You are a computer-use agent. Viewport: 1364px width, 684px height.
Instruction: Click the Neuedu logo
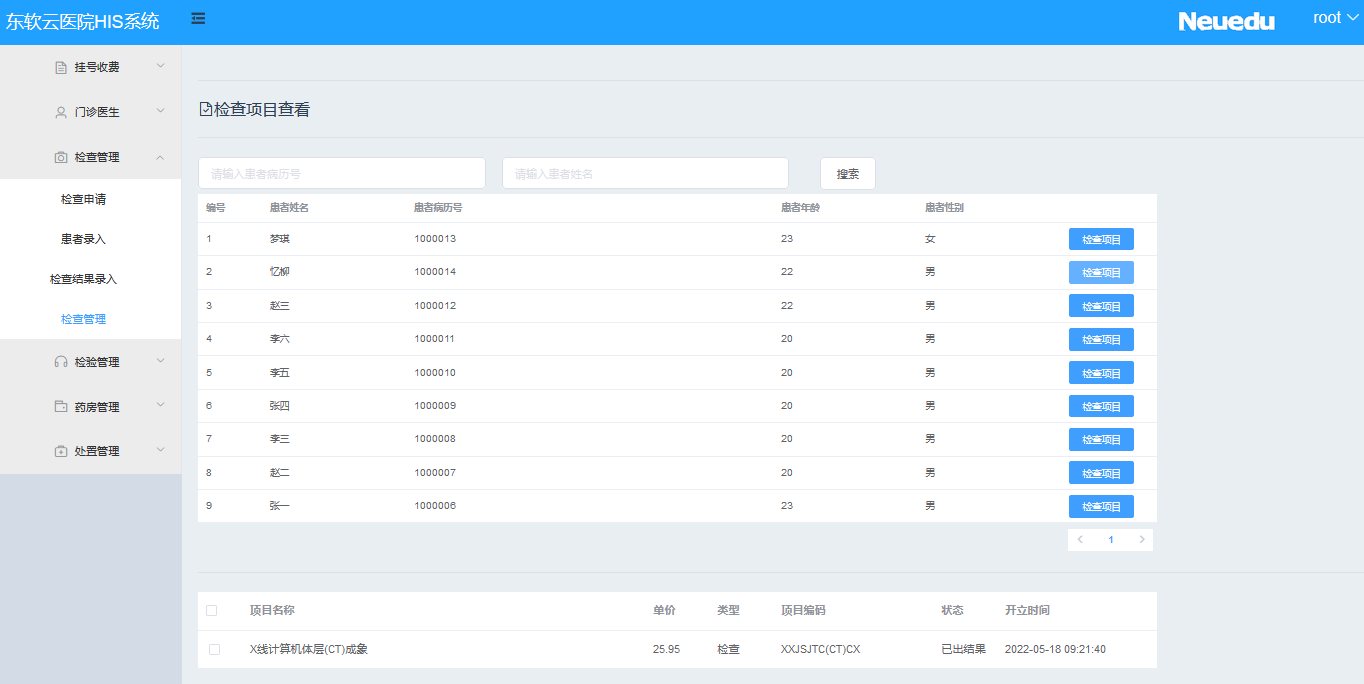coord(1226,21)
